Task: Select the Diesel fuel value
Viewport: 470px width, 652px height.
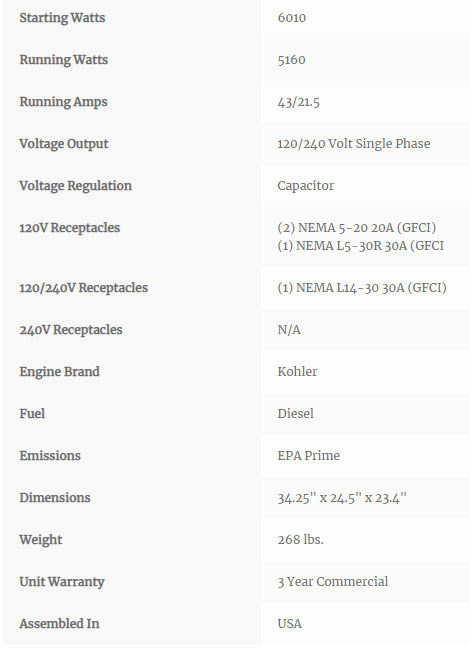Action: click(295, 413)
